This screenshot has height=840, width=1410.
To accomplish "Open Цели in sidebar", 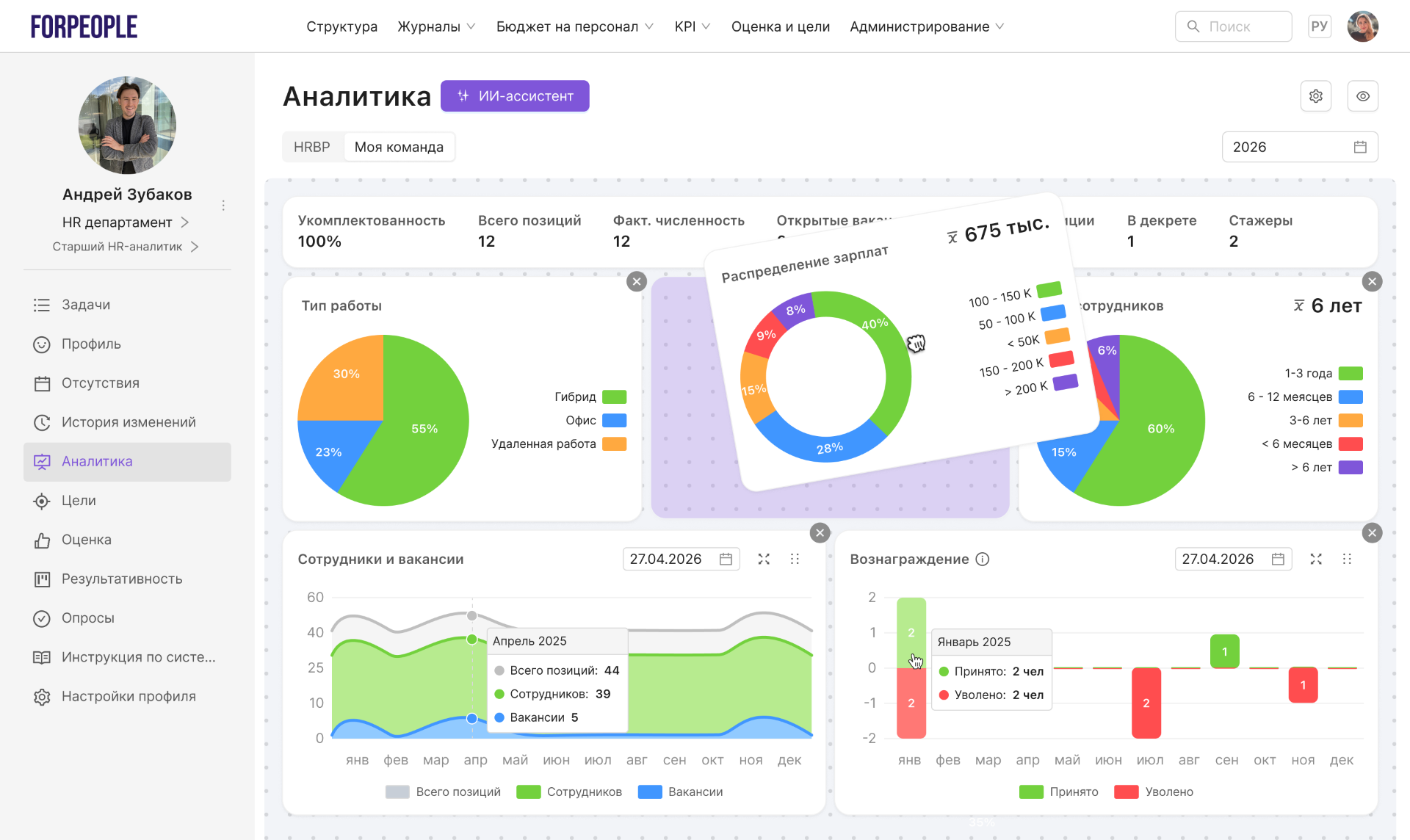I will (x=79, y=500).
